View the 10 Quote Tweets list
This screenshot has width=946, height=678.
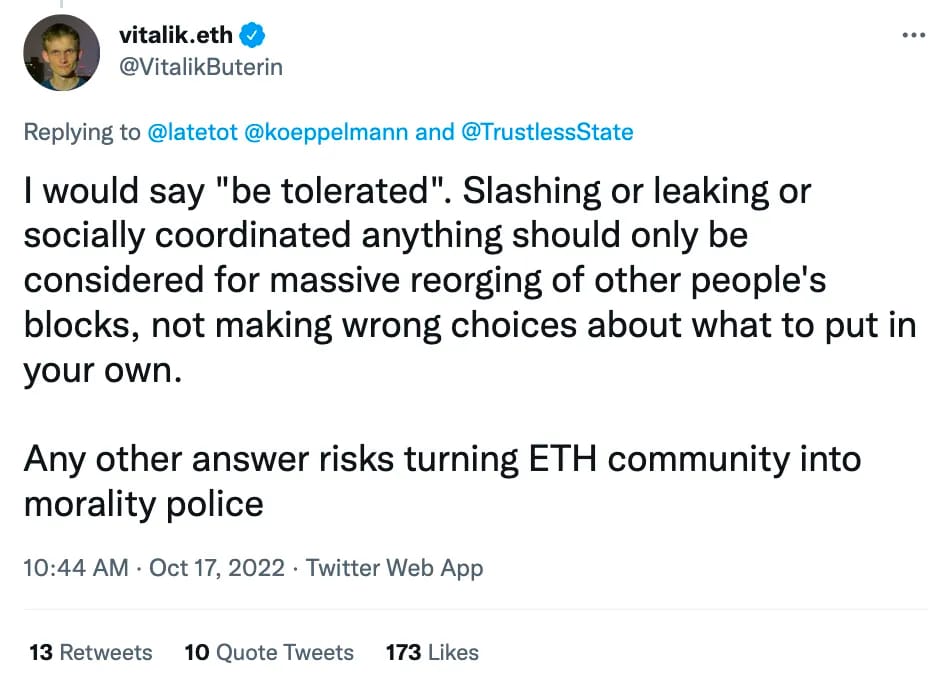pyautogui.click(x=269, y=653)
